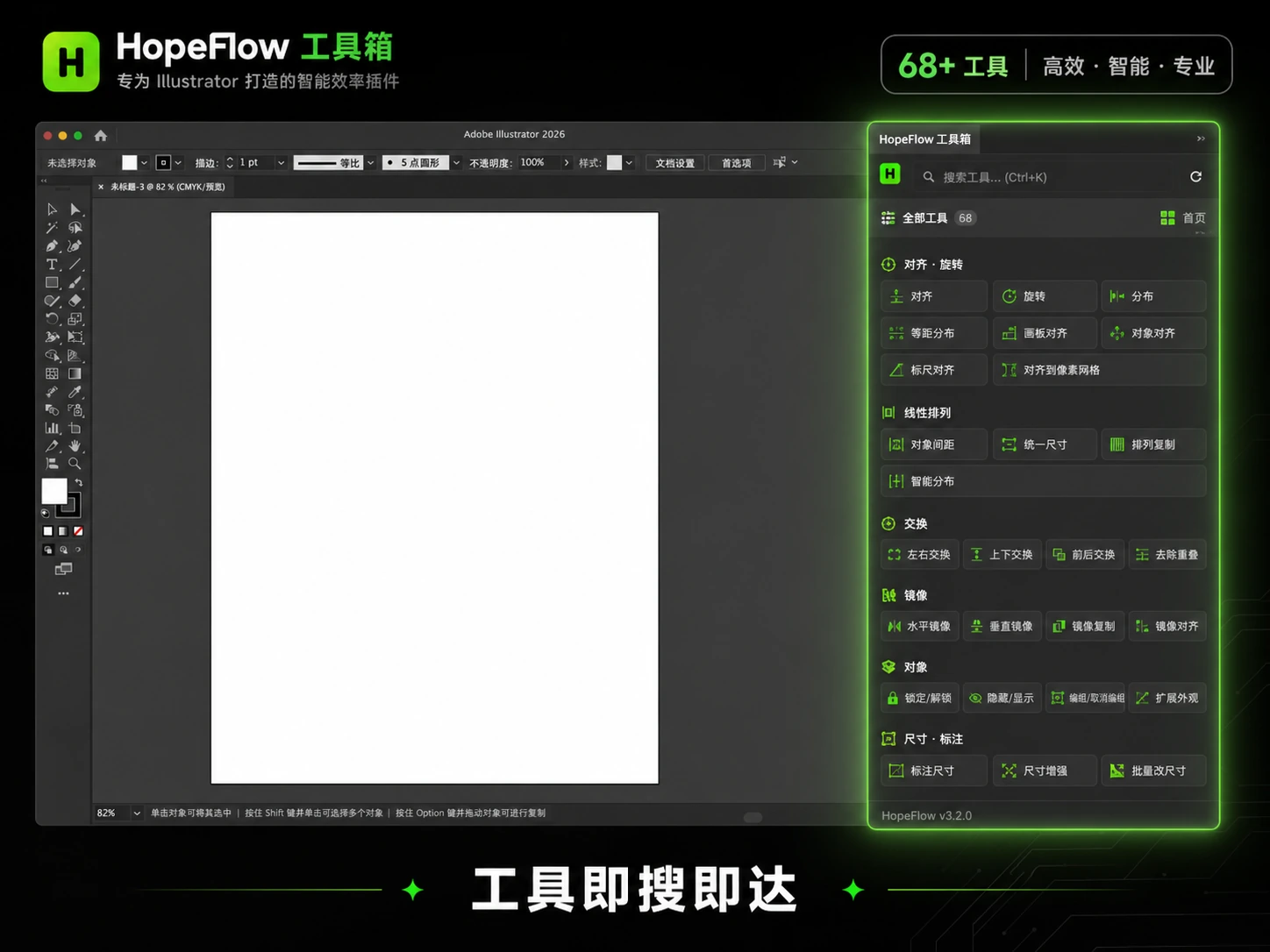
Task: Select the Gradient tool
Action: (75, 373)
